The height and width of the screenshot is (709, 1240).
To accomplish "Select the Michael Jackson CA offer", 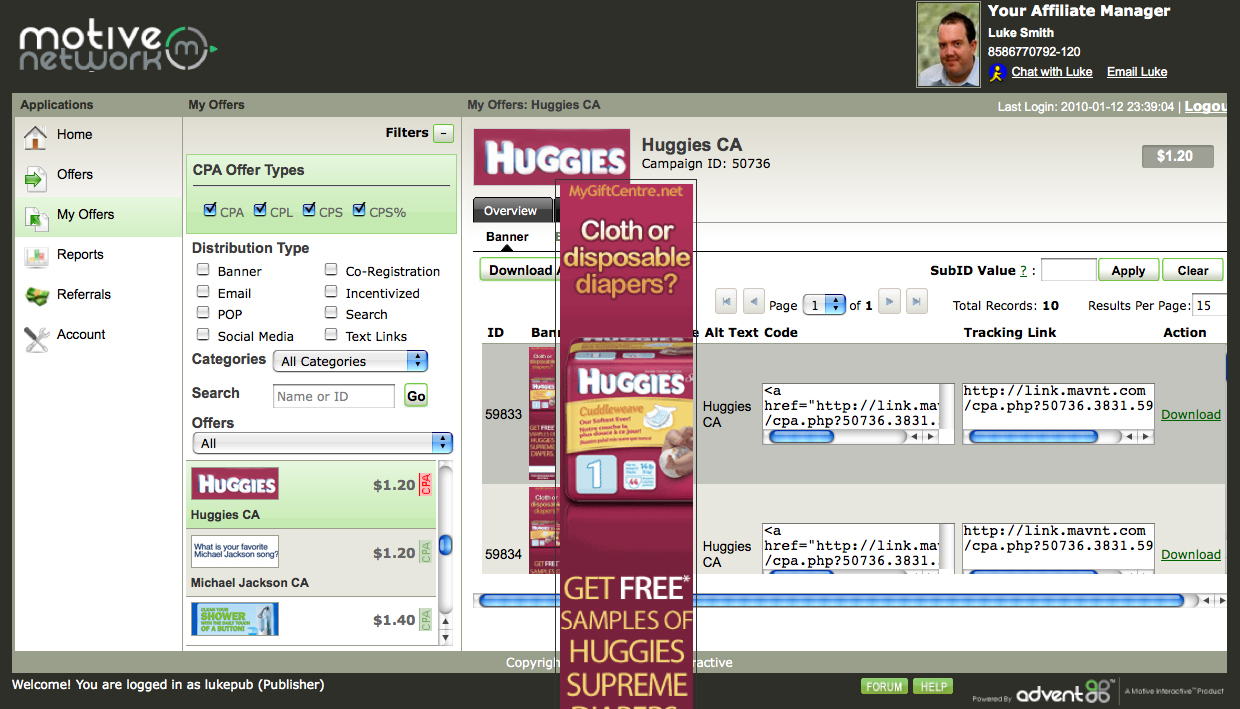I will (311, 562).
